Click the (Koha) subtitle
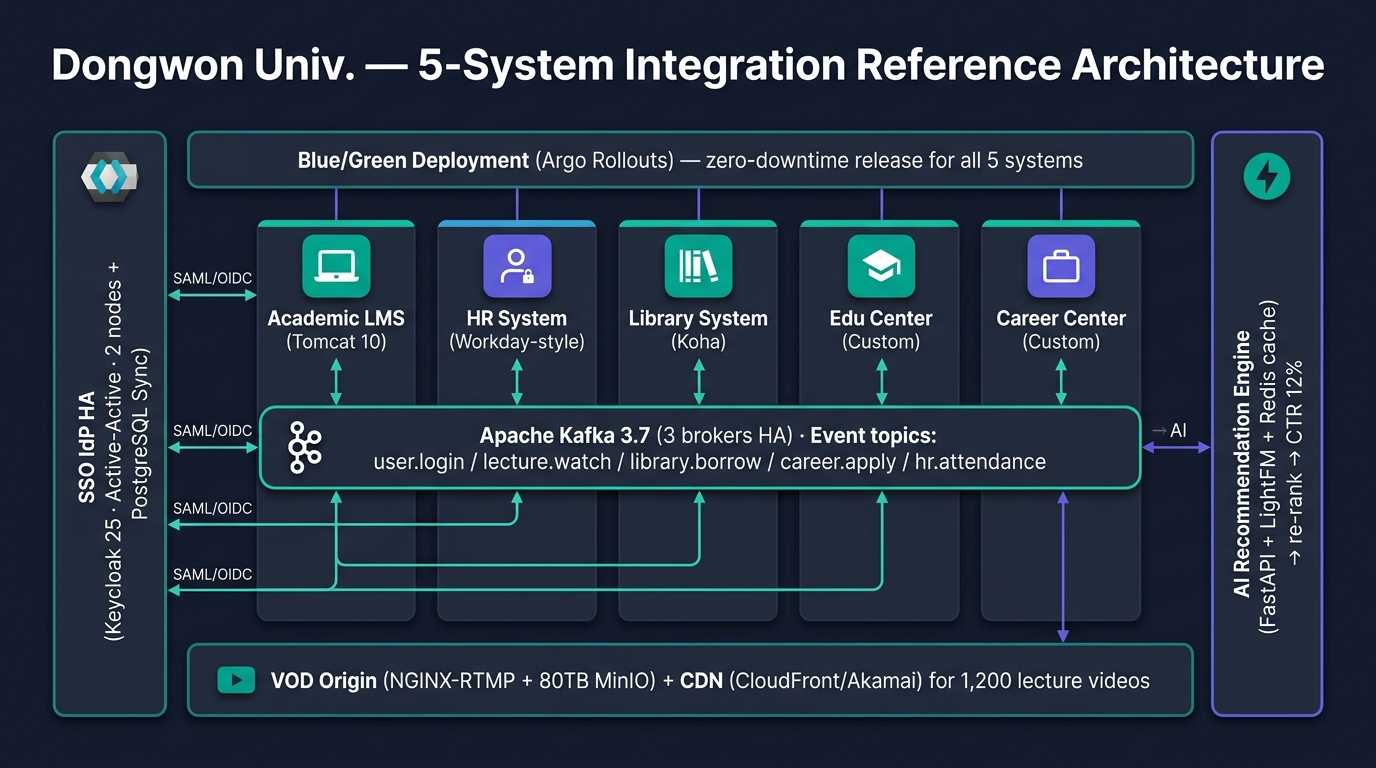Screen dimensions: 1376x768 point(698,342)
